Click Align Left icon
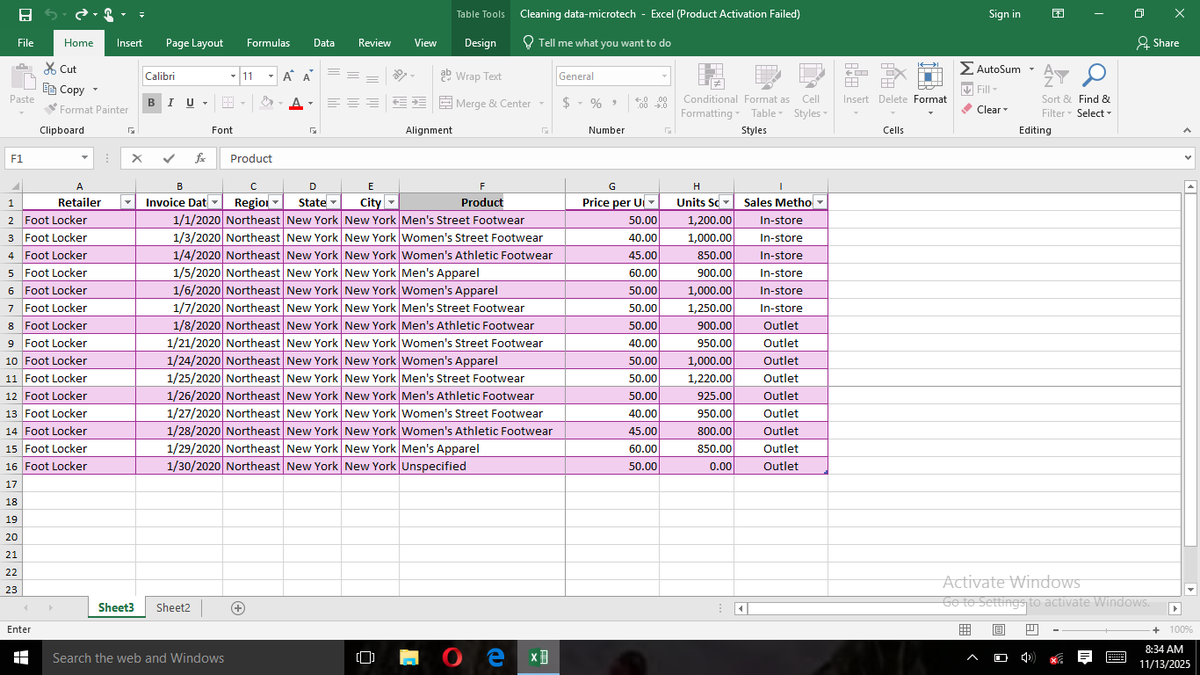The width and height of the screenshot is (1200, 675). click(x=333, y=103)
